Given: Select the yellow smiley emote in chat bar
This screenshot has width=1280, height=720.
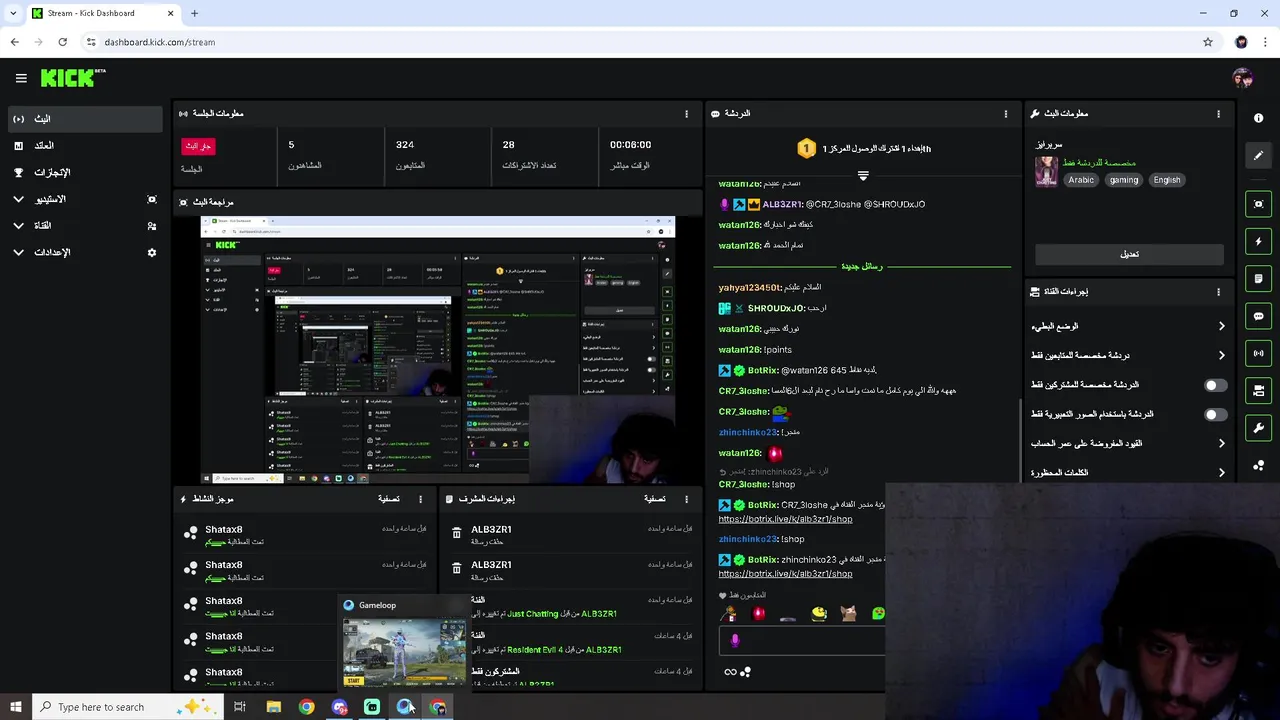Looking at the screenshot, I should pos(819,613).
